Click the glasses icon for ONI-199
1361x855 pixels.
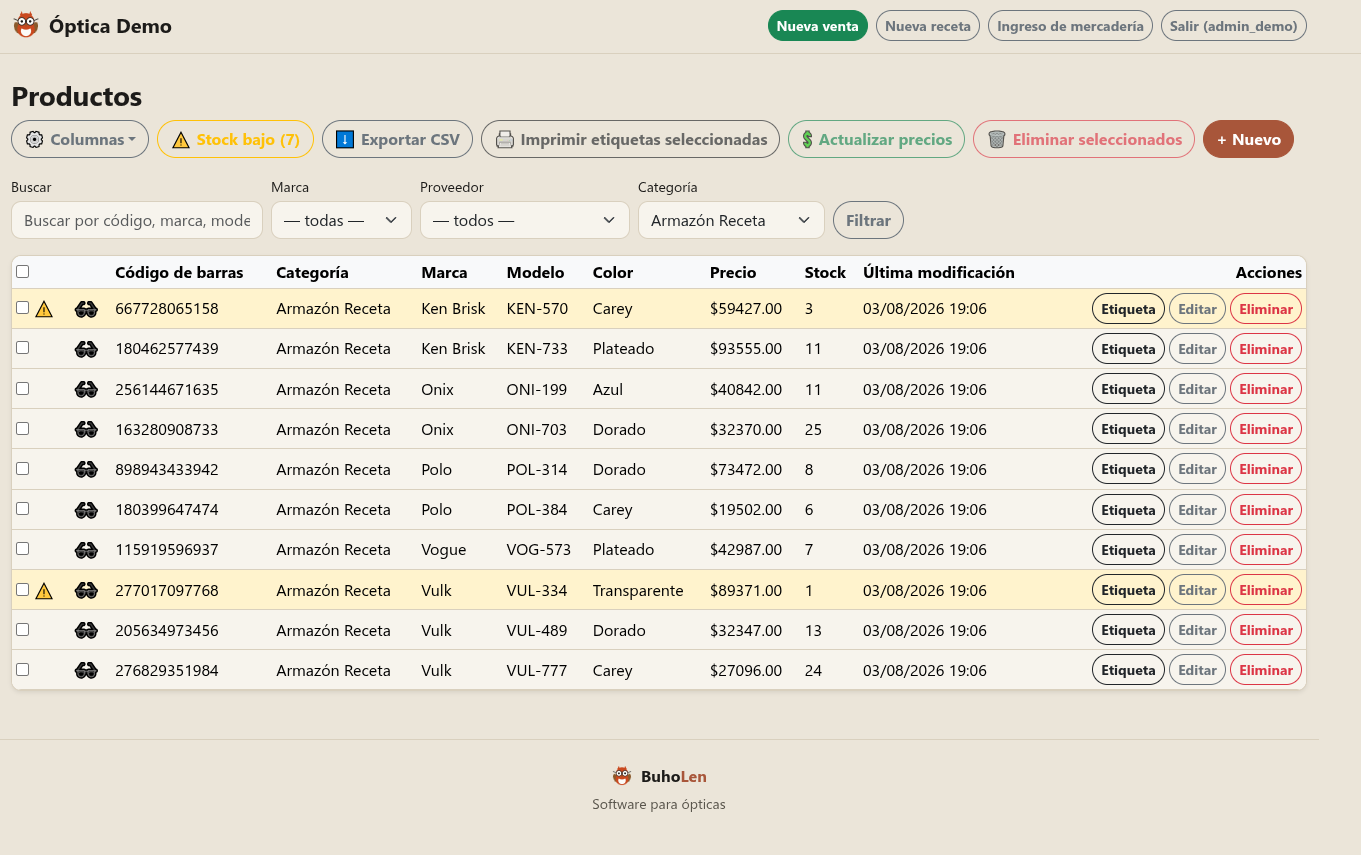tap(86, 389)
